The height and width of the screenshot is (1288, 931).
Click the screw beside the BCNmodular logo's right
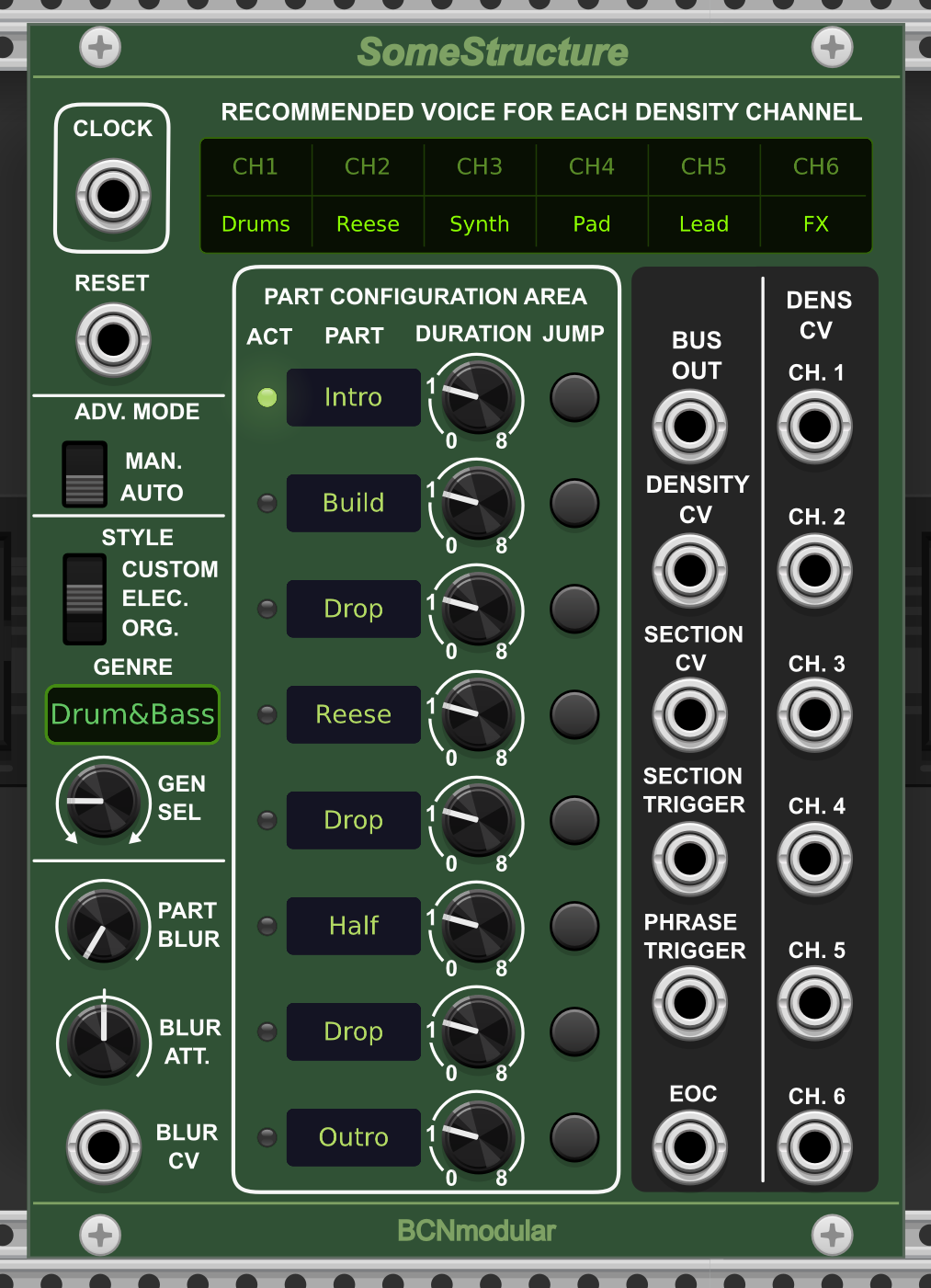(x=833, y=1235)
